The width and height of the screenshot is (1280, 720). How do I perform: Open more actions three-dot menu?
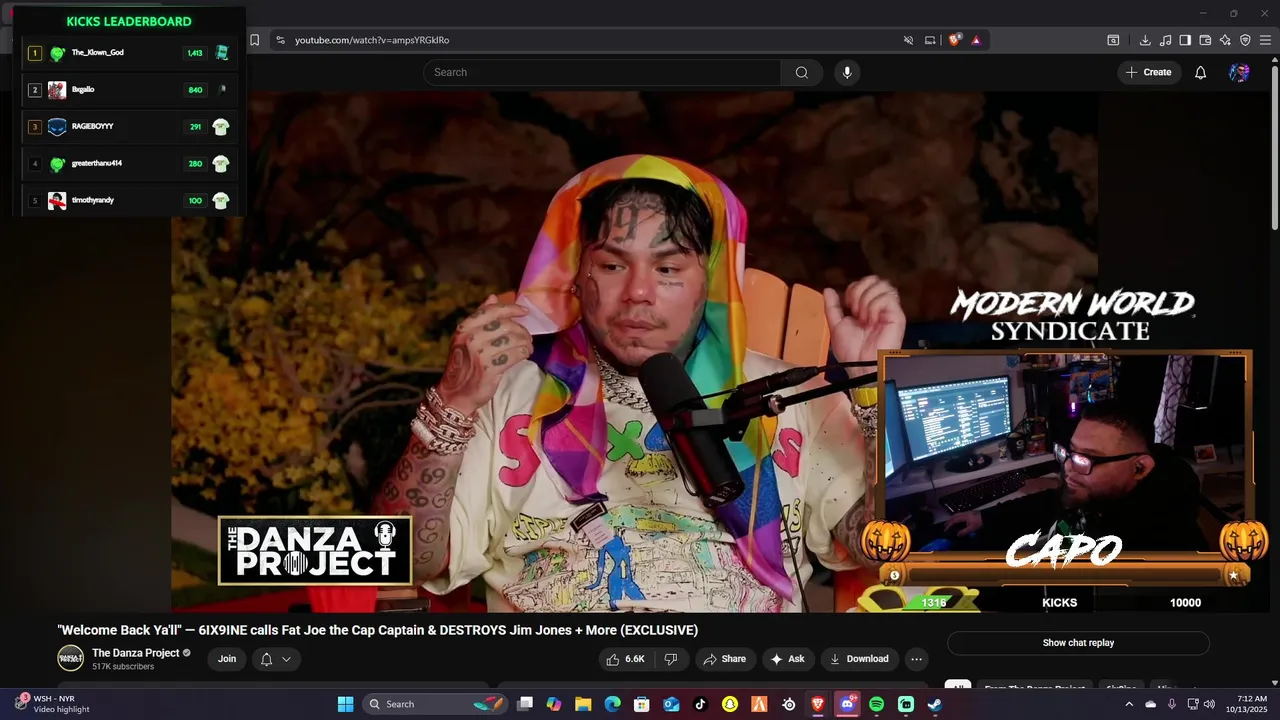(x=916, y=659)
